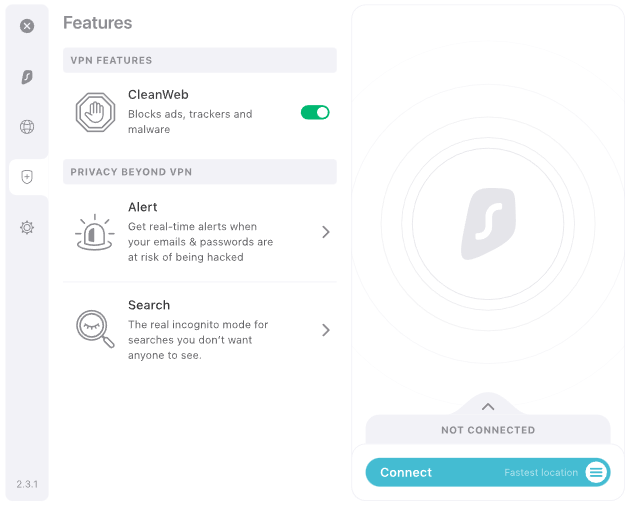Expand the connection panel up arrow
Image resolution: width=631 pixels, height=507 pixels.
click(x=488, y=407)
